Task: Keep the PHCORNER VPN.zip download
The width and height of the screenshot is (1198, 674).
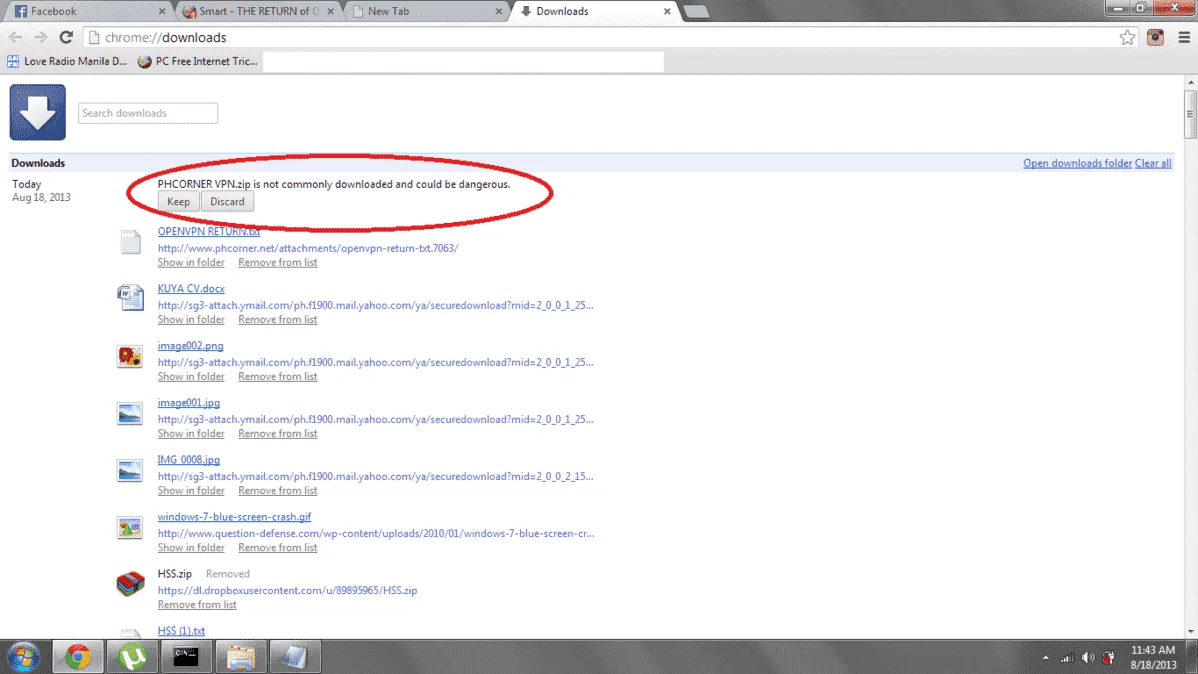Action: (178, 202)
